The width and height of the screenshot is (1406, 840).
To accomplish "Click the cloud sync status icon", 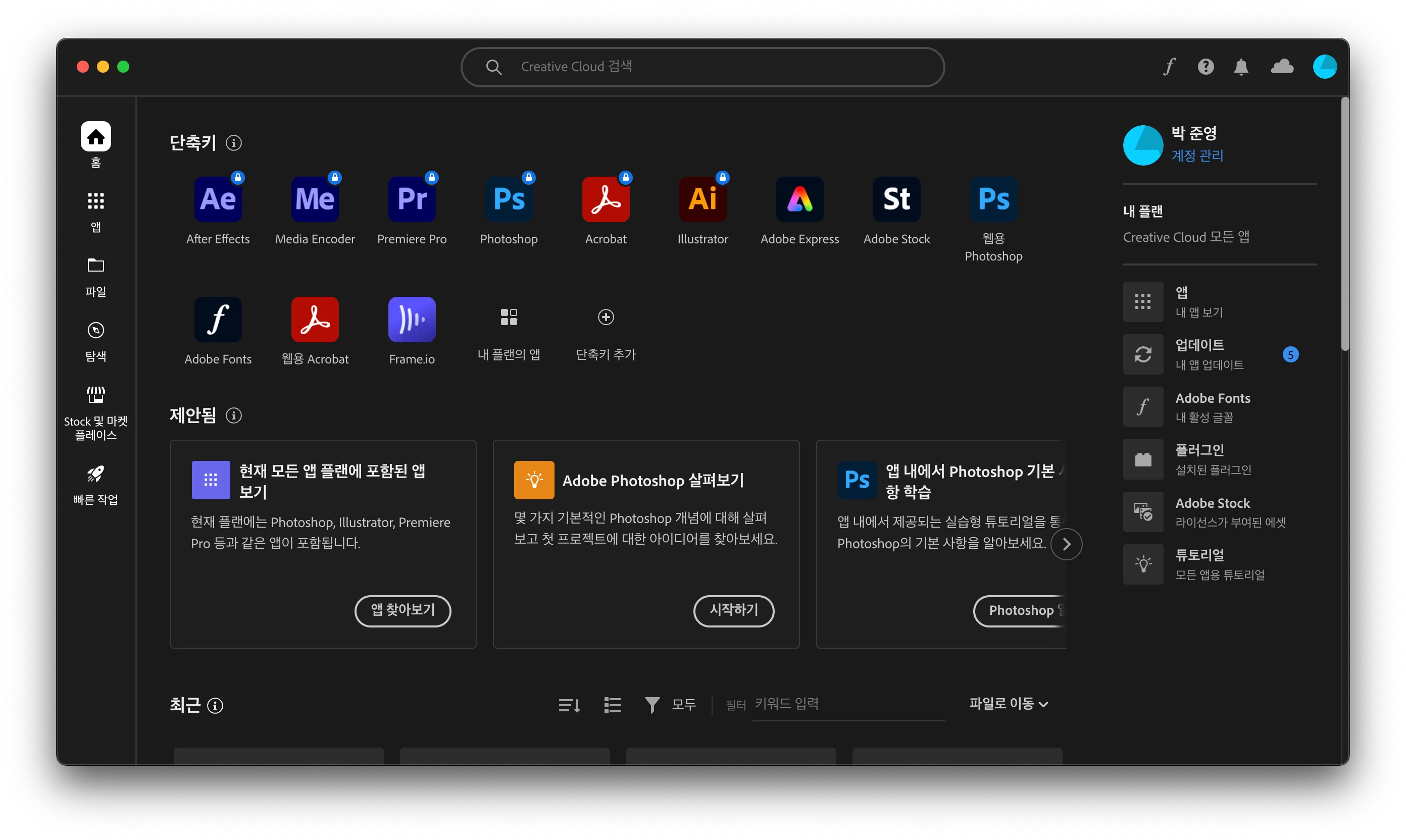I will tap(1282, 67).
